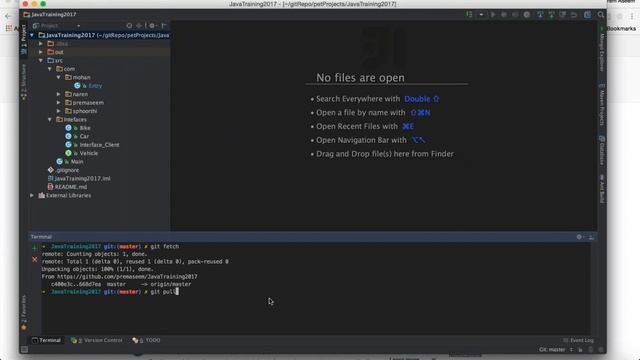The width and height of the screenshot is (640, 360).
Task: Open the Mongo Explorer side tab
Action: 602,49
